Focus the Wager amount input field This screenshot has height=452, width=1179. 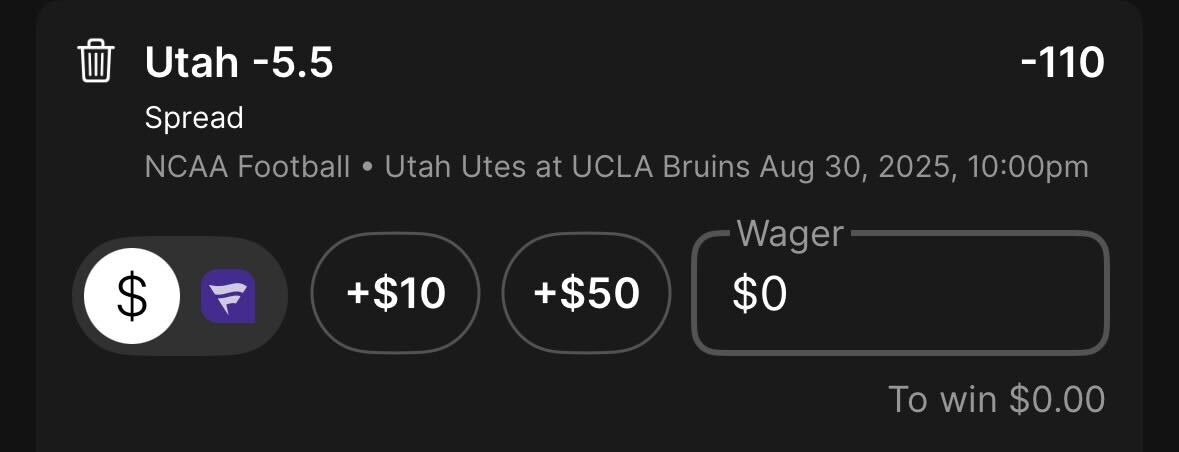coord(900,293)
